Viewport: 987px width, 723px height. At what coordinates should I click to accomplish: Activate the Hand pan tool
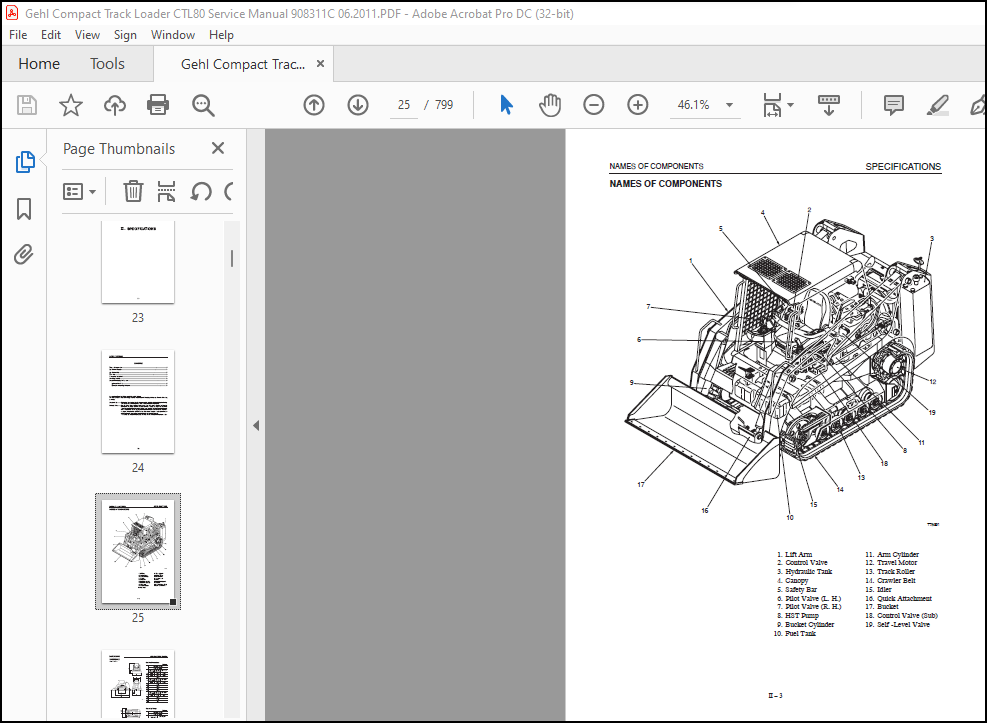(550, 105)
